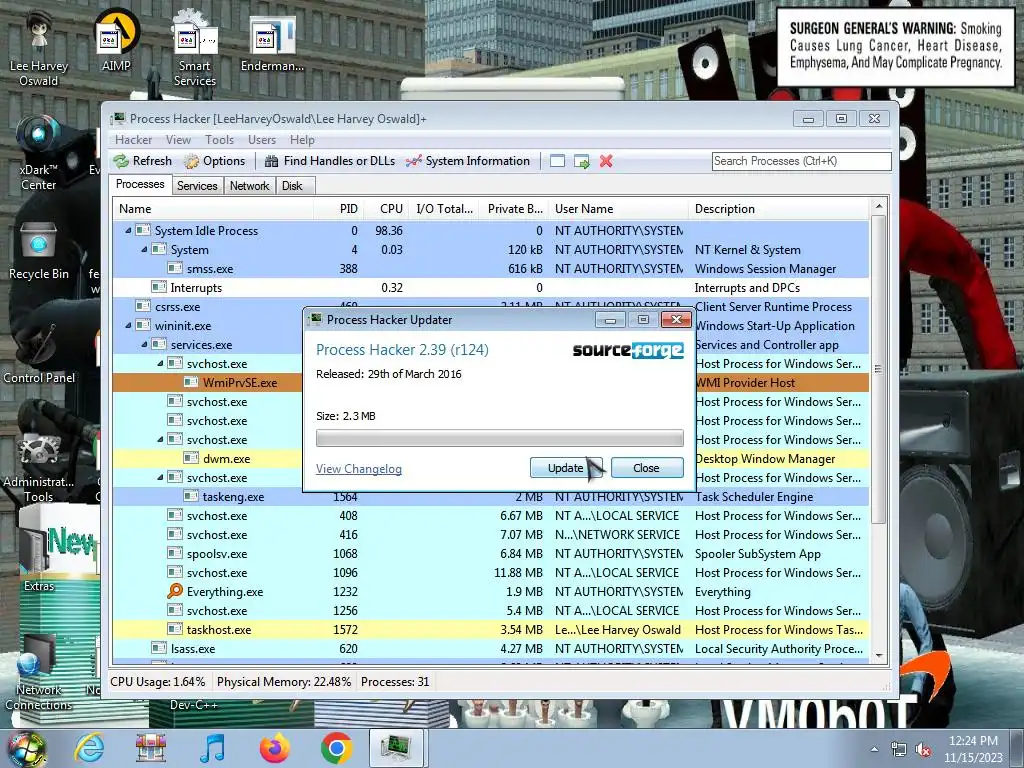Open the Windows Start menu

(x=25, y=748)
